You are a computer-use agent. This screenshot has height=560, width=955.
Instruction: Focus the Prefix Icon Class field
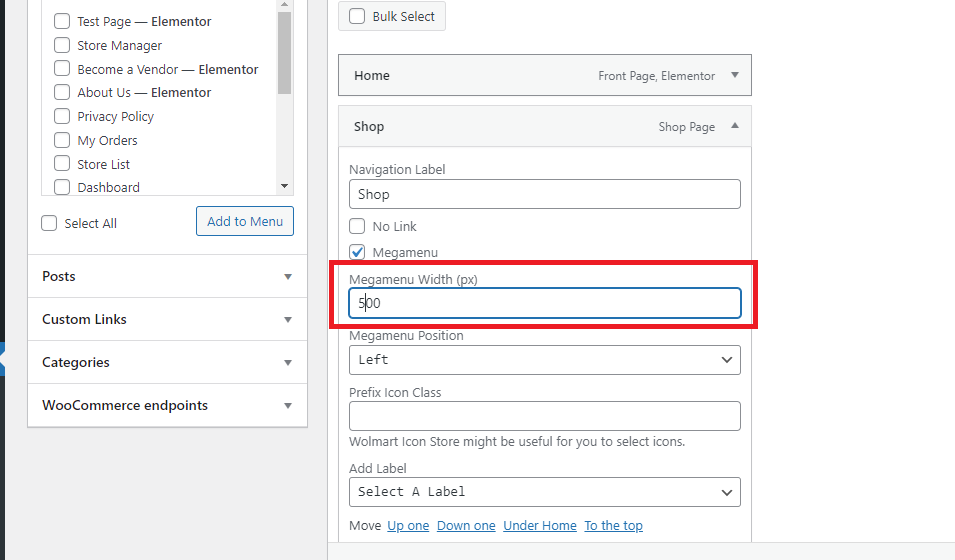(x=544, y=416)
